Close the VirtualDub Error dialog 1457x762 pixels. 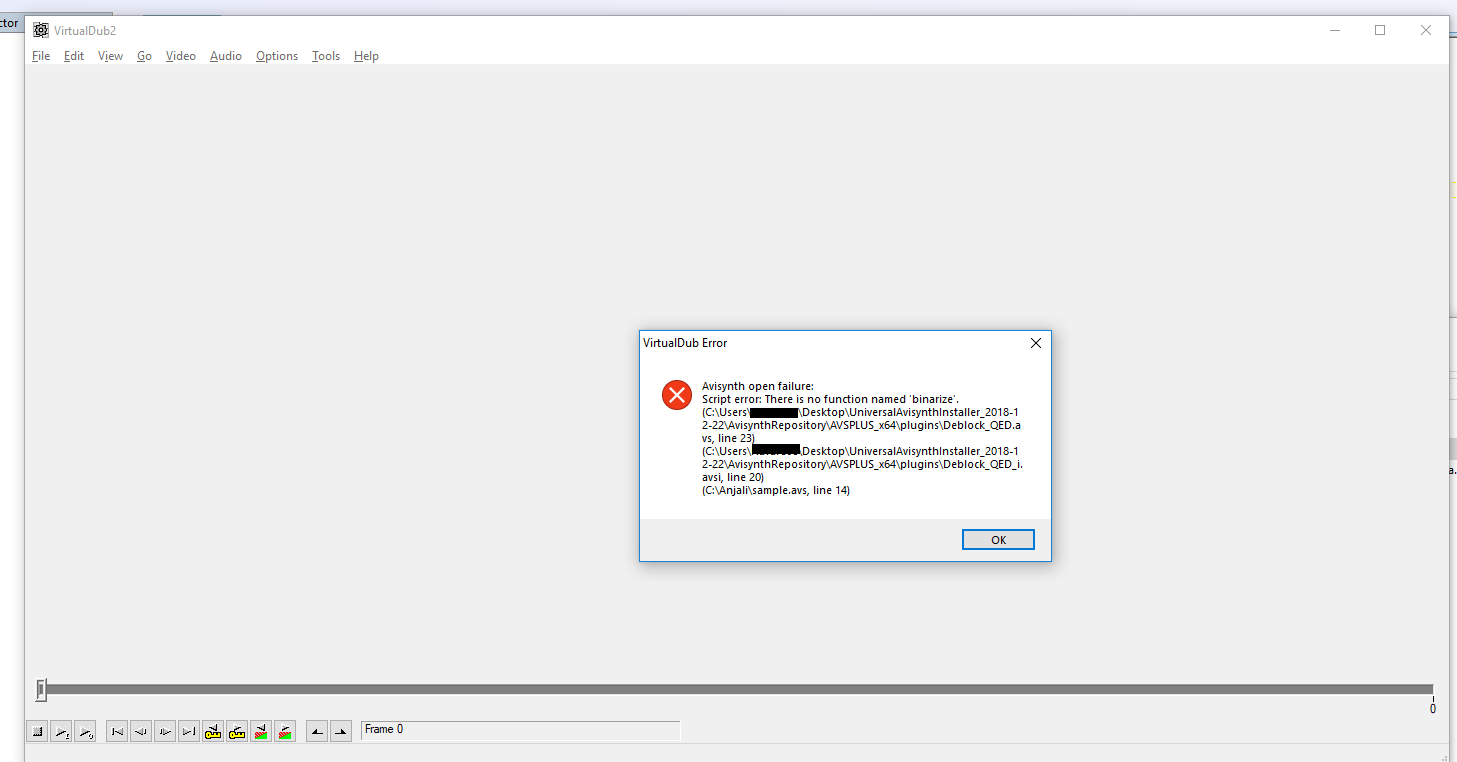click(1036, 343)
